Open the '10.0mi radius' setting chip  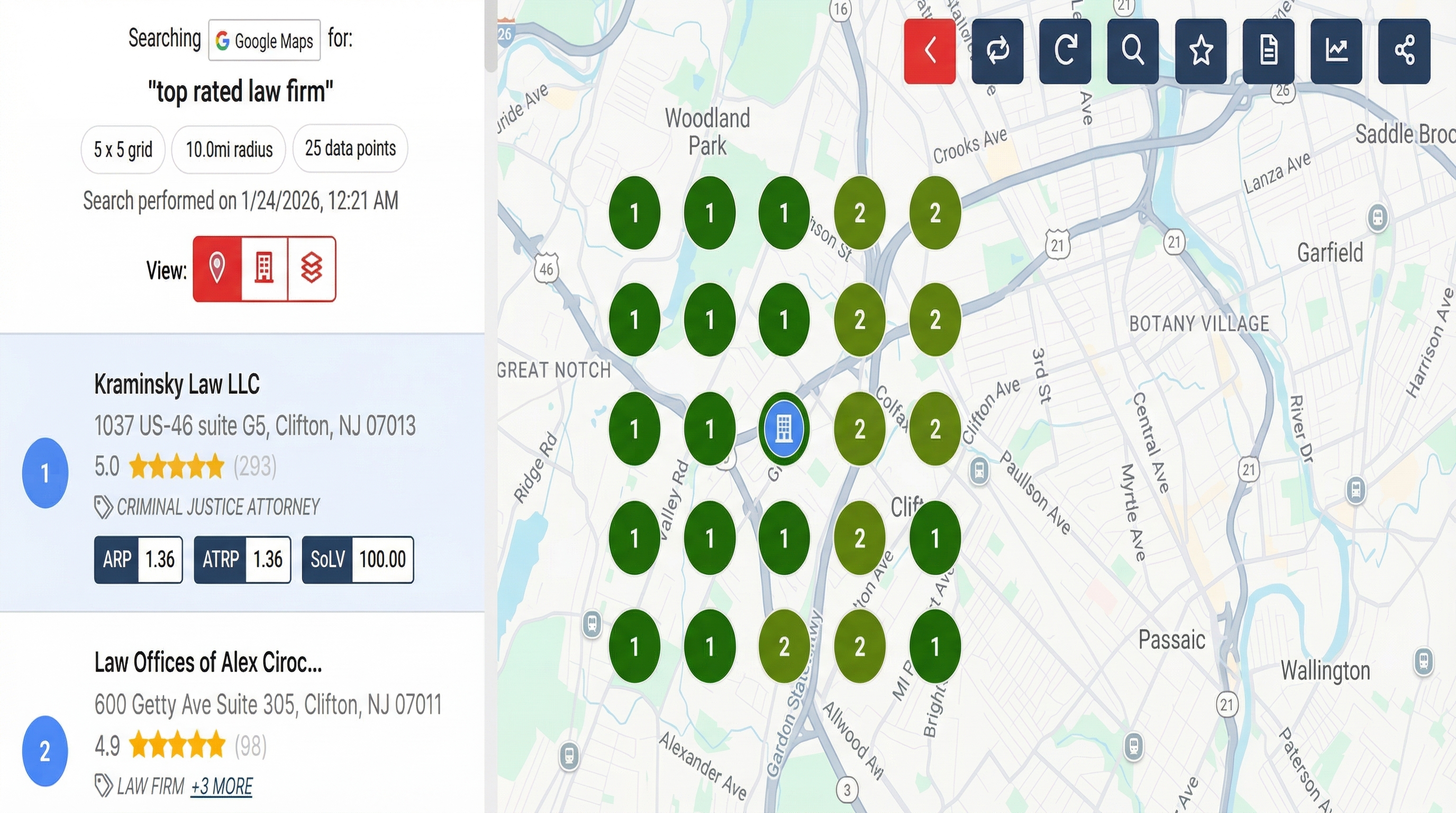coord(229,149)
